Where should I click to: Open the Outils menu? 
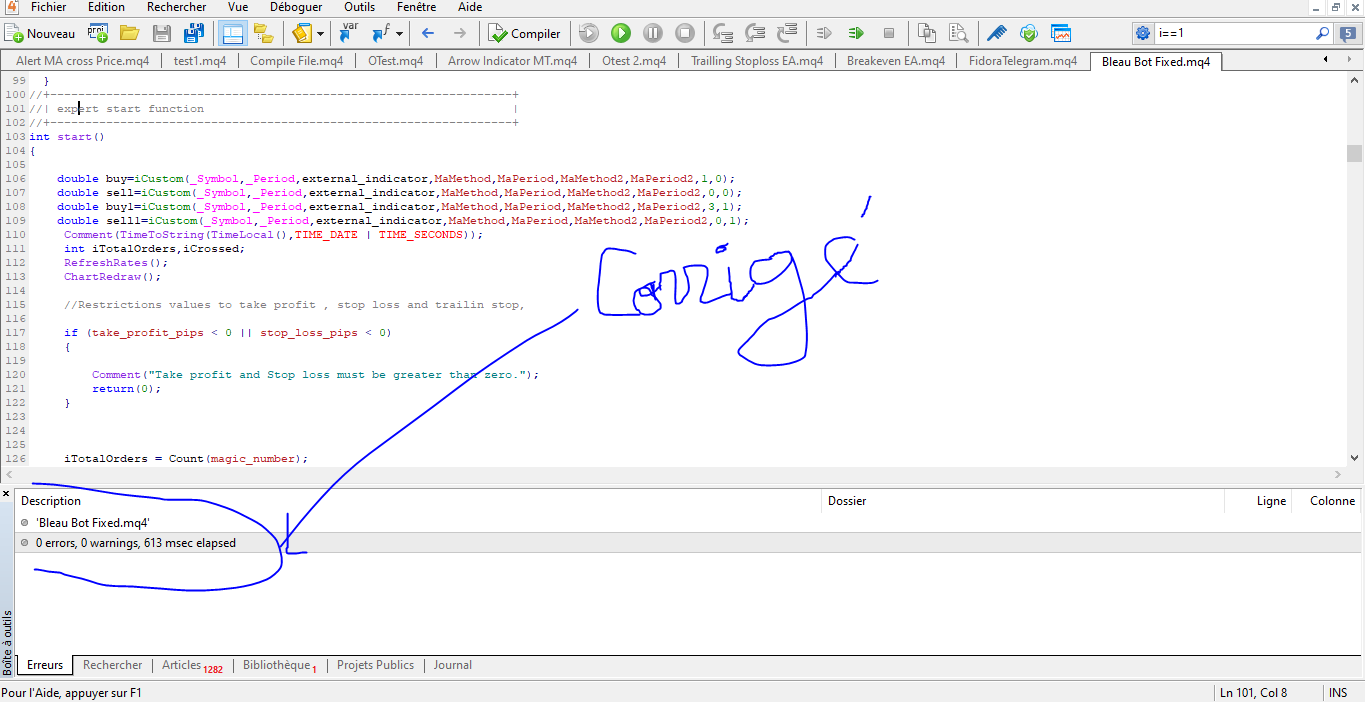360,7
